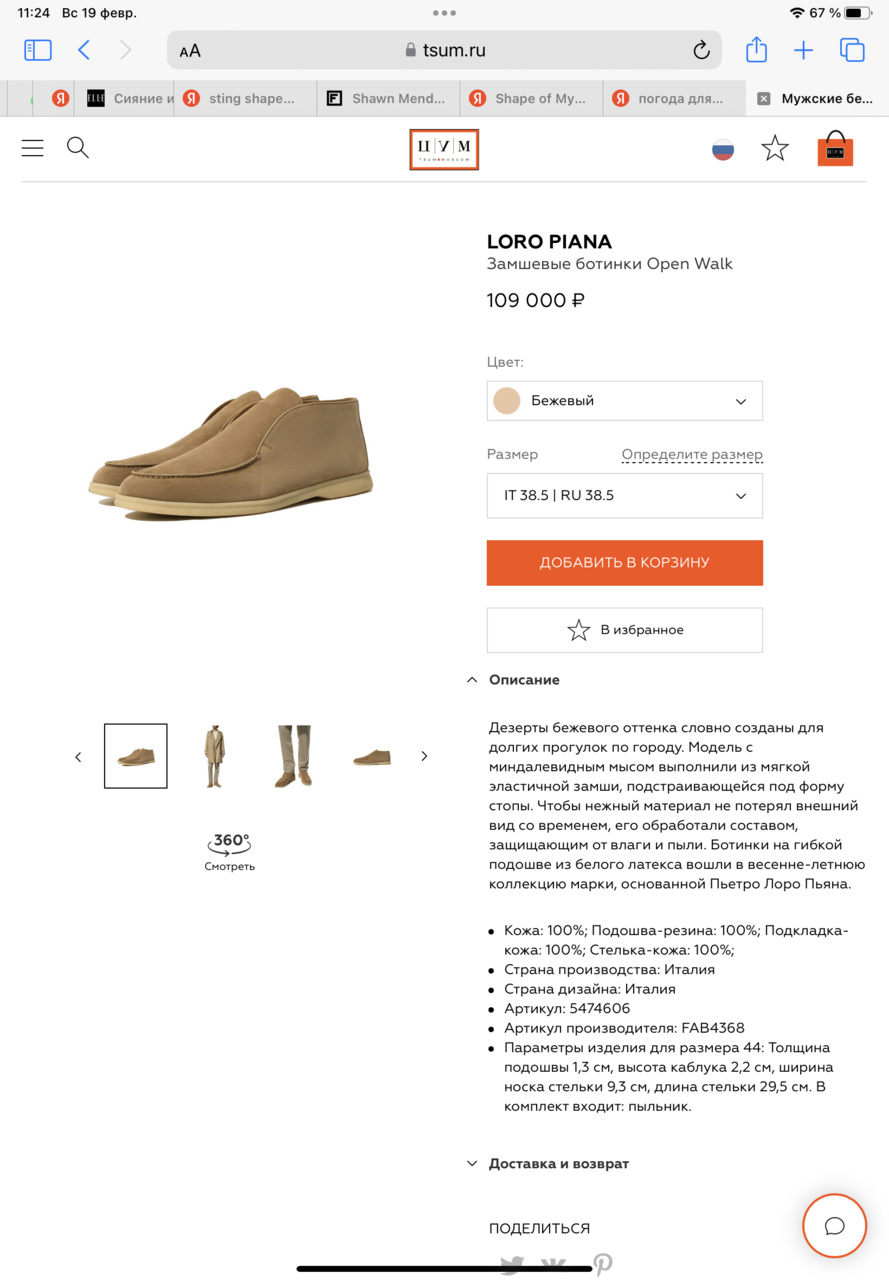Open the chat support bubble
Screen dimensions: 889x1280
point(835,1226)
